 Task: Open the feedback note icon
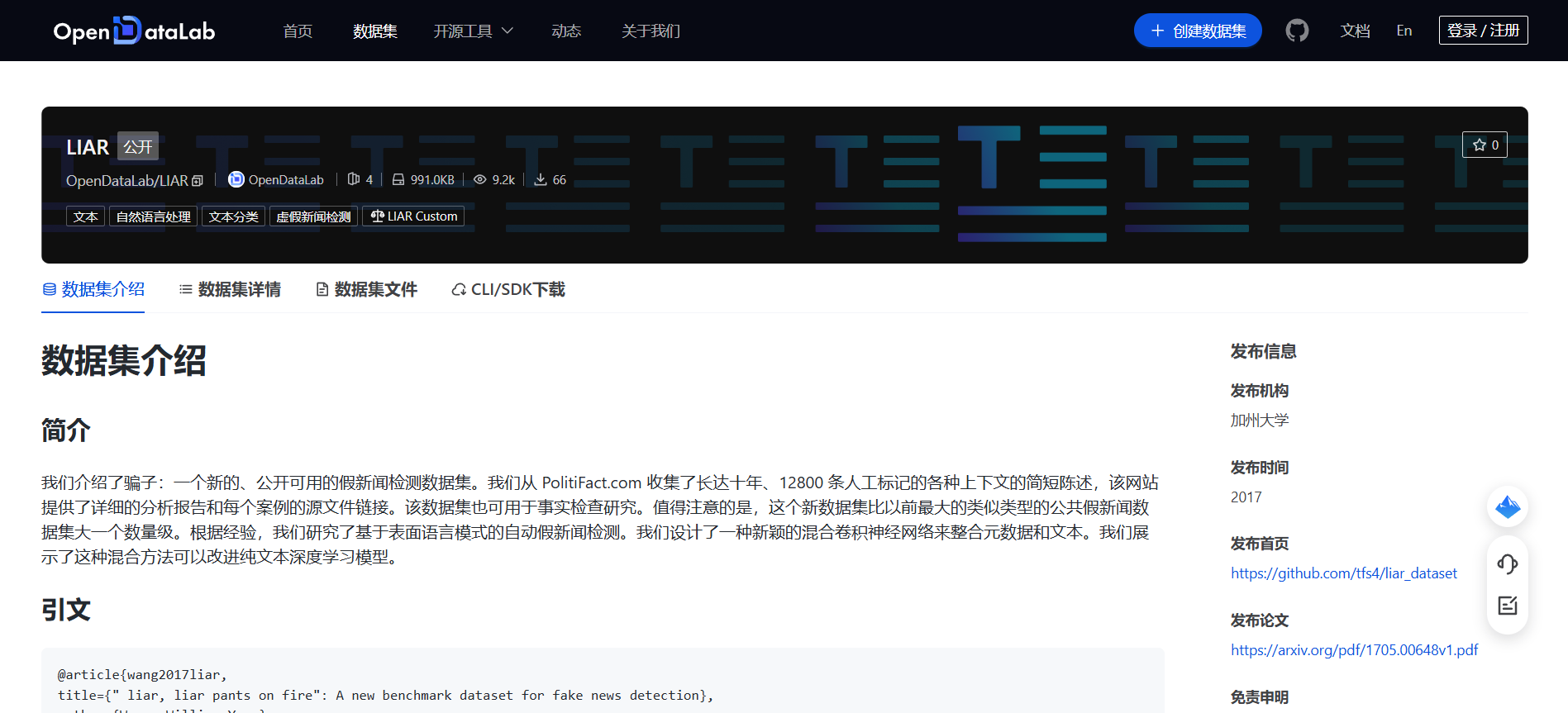click(1508, 606)
